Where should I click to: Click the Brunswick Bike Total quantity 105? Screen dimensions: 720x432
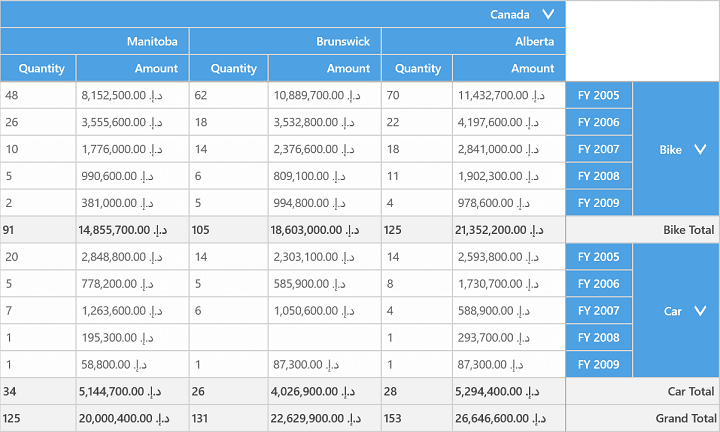(229, 230)
